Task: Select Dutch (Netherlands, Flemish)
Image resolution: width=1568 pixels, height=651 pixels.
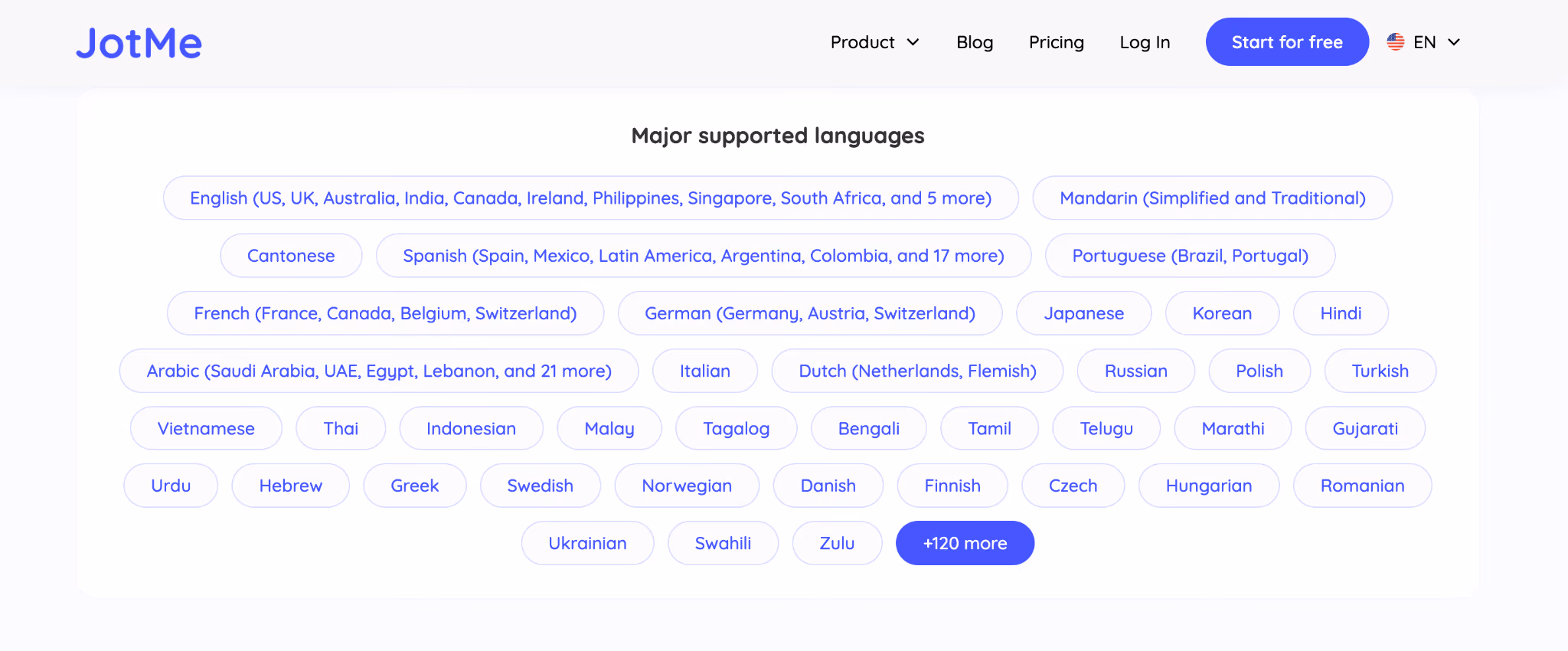Action: click(917, 371)
